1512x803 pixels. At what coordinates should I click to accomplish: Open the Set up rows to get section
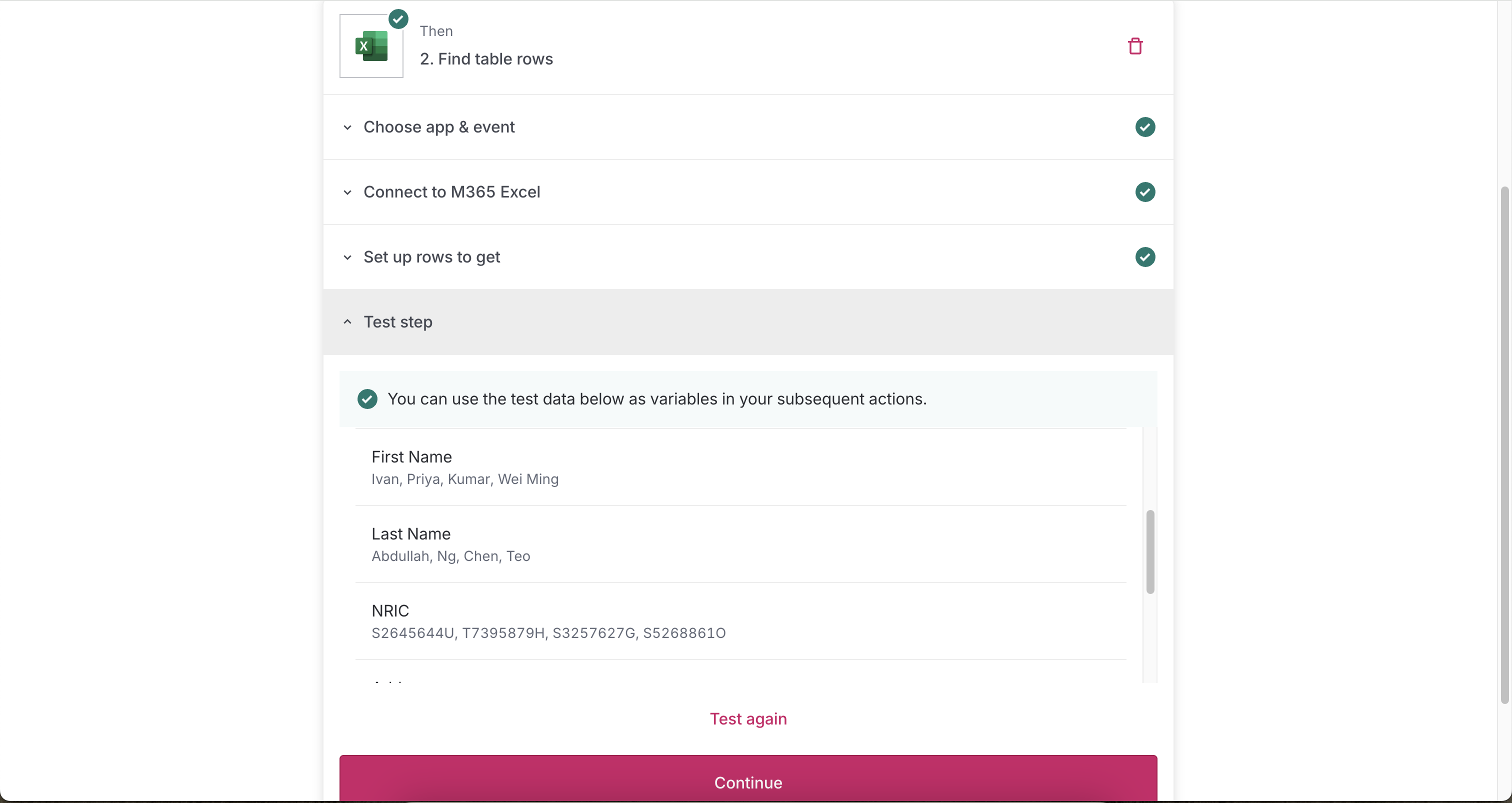tap(431, 257)
